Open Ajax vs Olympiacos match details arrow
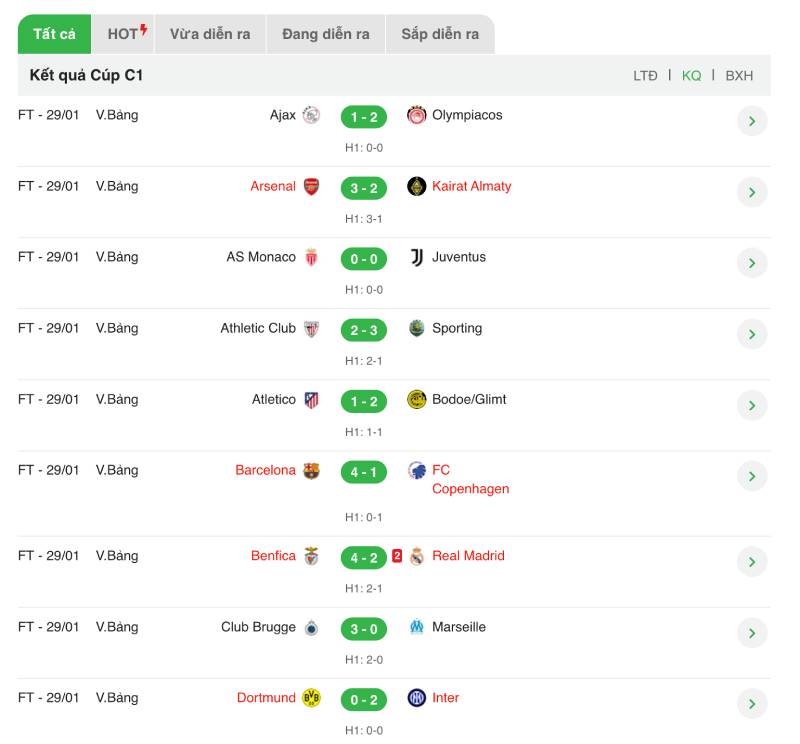The height and width of the screenshot is (744, 800). pyautogui.click(x=752, y=121)
